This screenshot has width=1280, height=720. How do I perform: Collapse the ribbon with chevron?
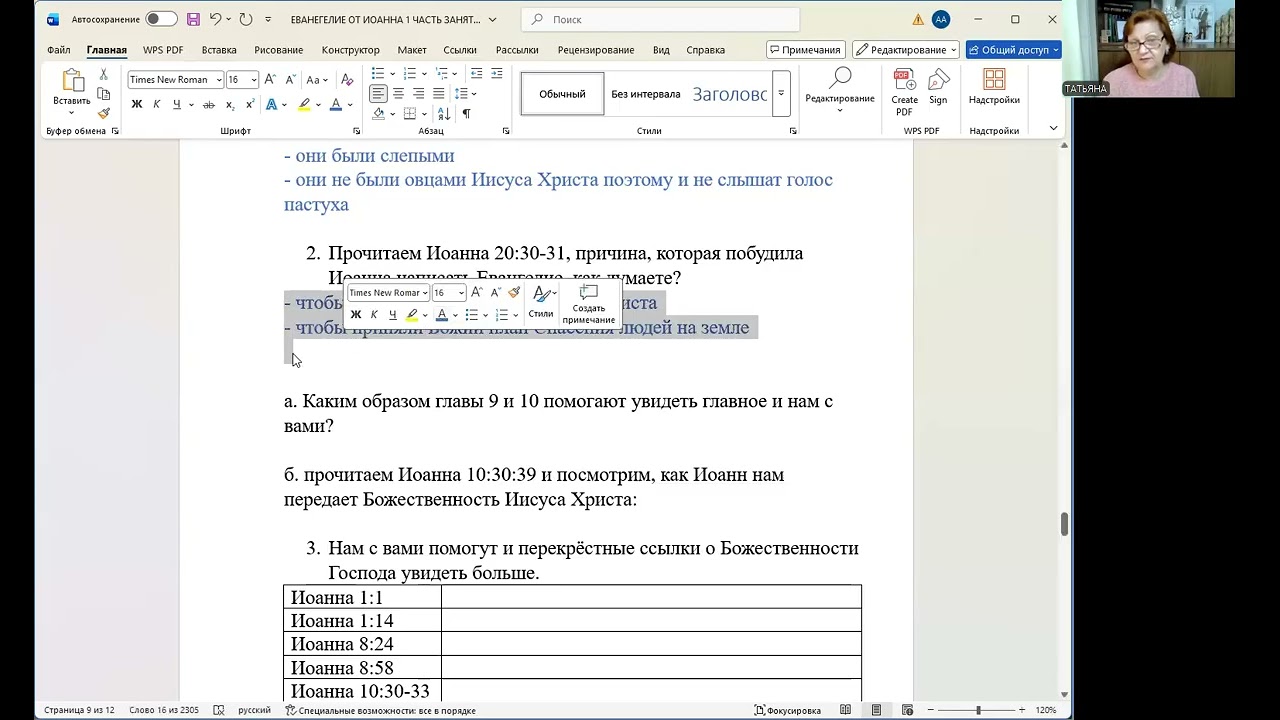[1053, 129]
